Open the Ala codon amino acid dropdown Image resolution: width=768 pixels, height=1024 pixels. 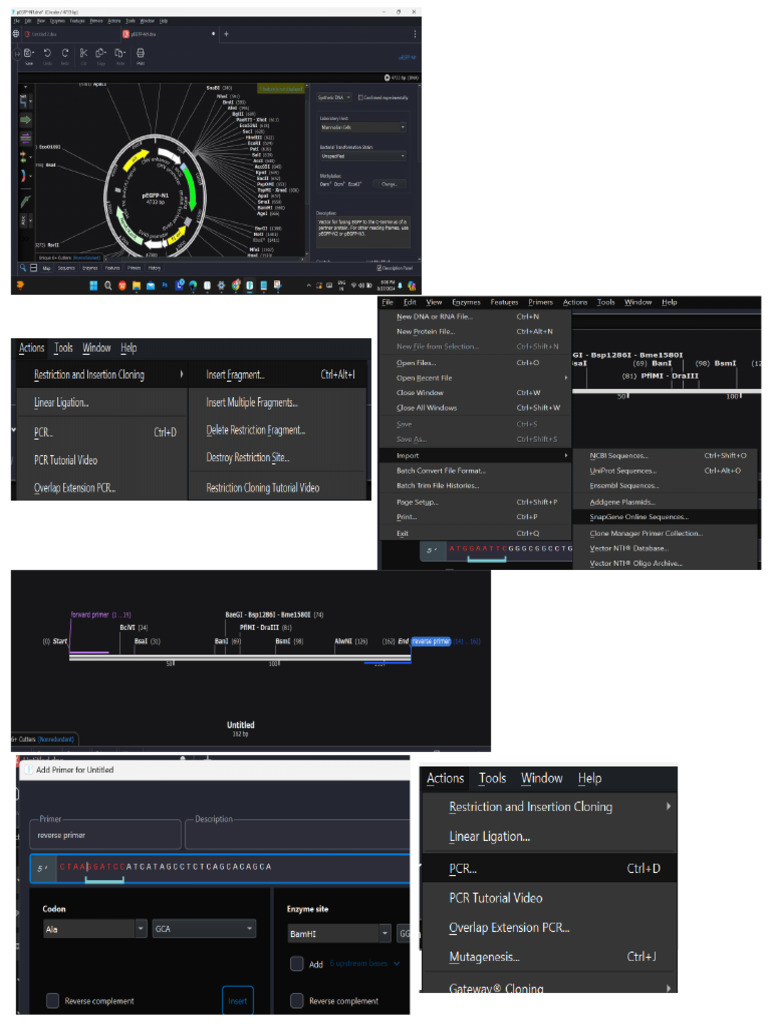(x=95, y=929)
